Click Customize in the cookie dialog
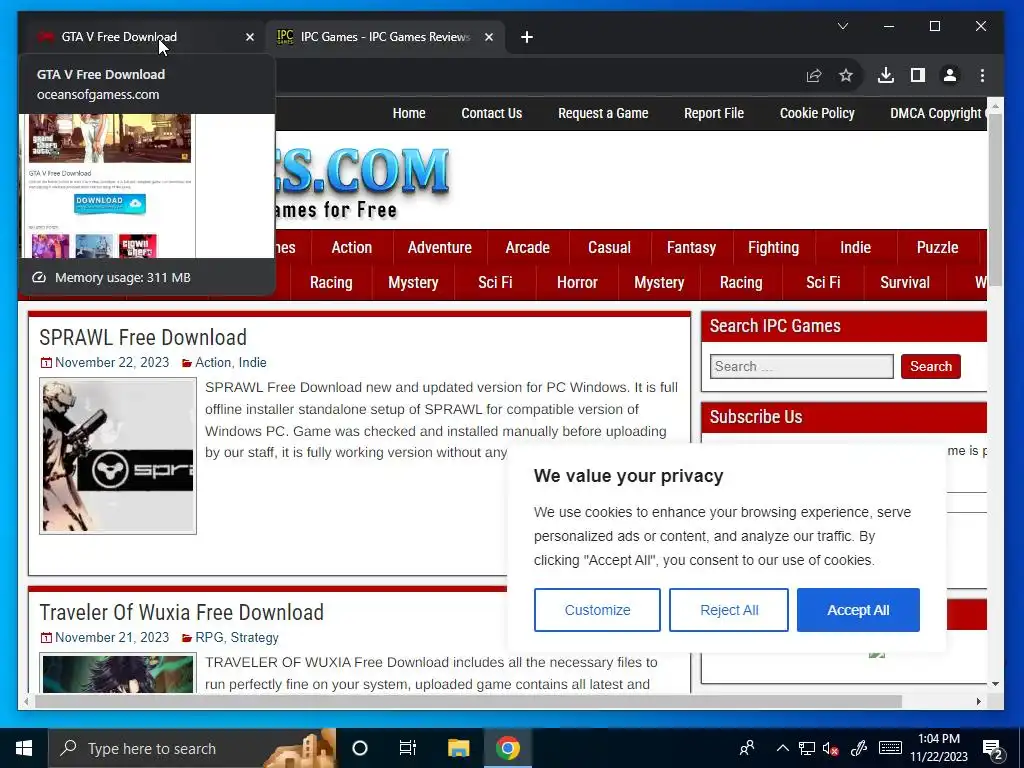The width and height of the screenshot is (1024, 768). 597,610
